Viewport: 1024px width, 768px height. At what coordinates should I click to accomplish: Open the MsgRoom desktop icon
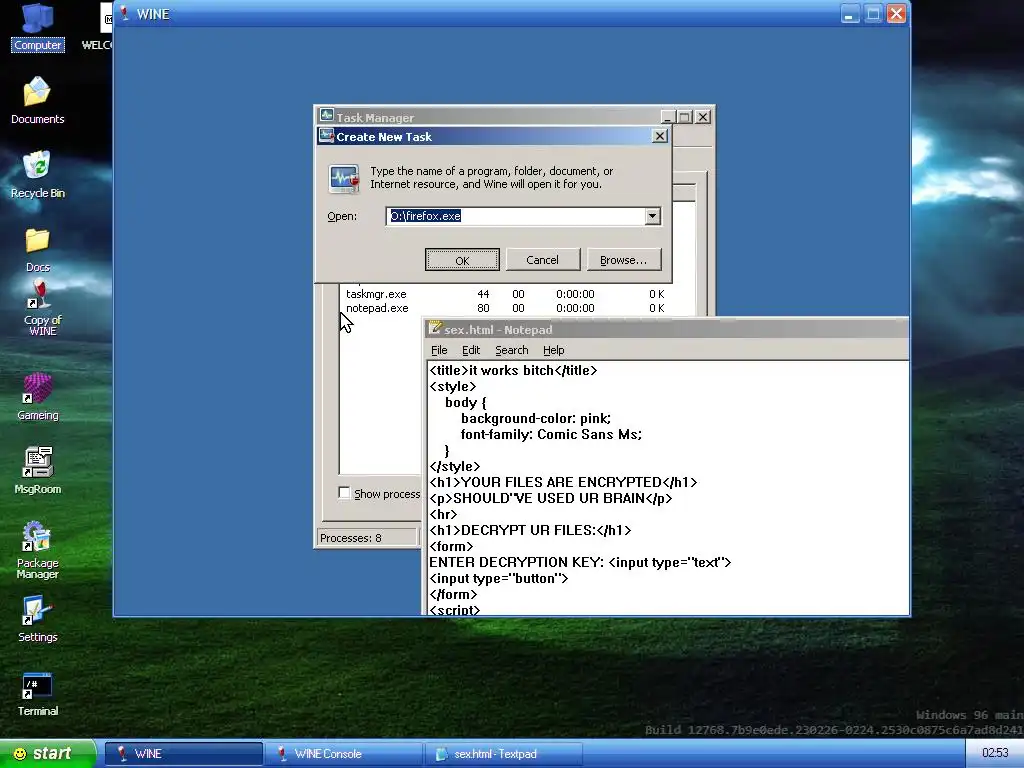(37, 470)
